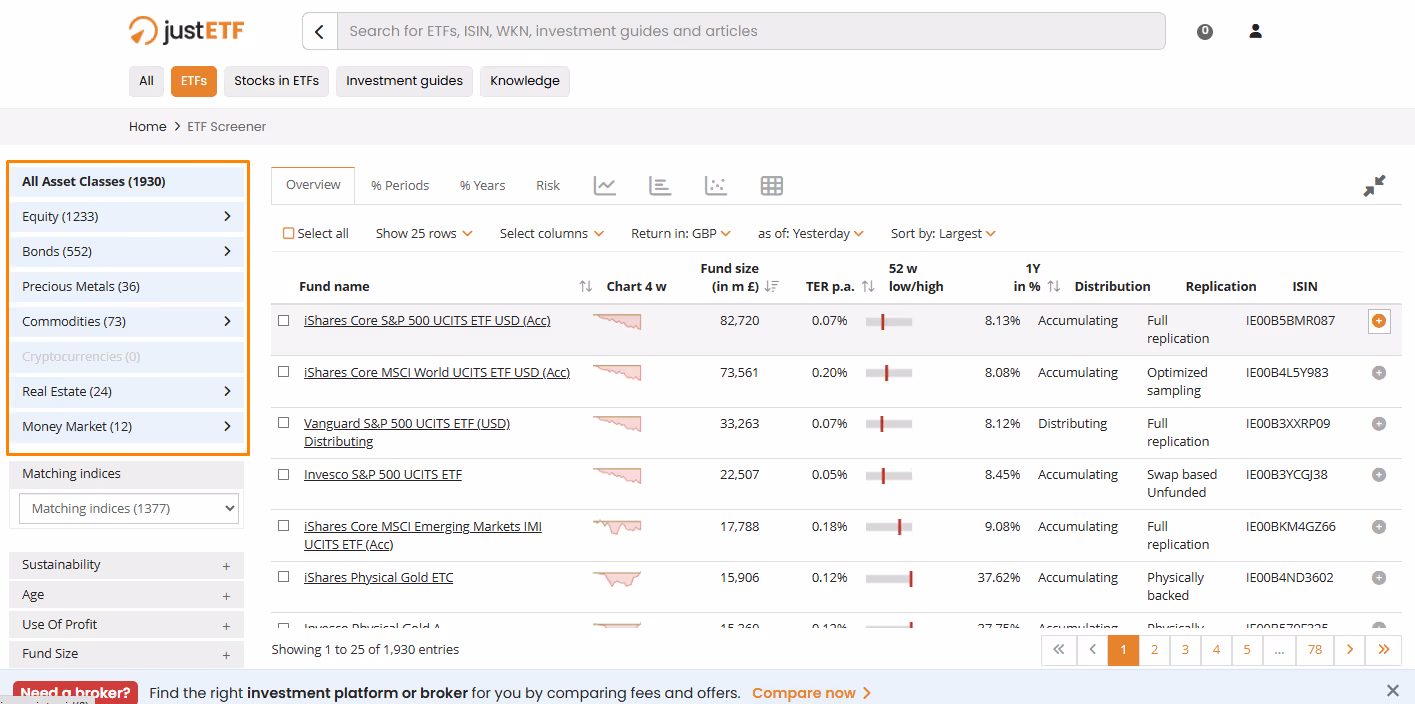
Task: Open the watchlist clock icon
Action: [1205, 31]
